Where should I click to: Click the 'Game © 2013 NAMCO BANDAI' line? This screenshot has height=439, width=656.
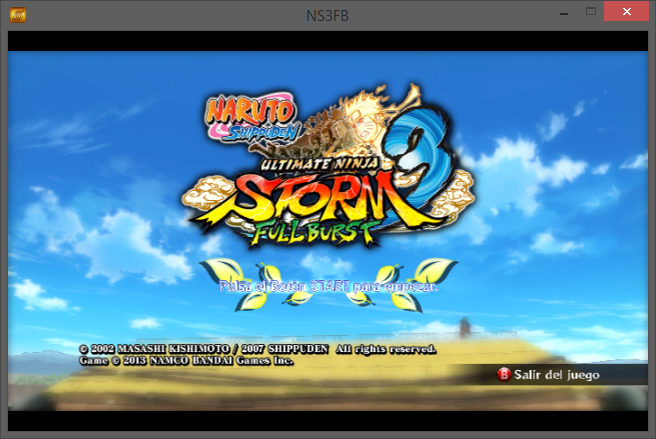(186, 361)
